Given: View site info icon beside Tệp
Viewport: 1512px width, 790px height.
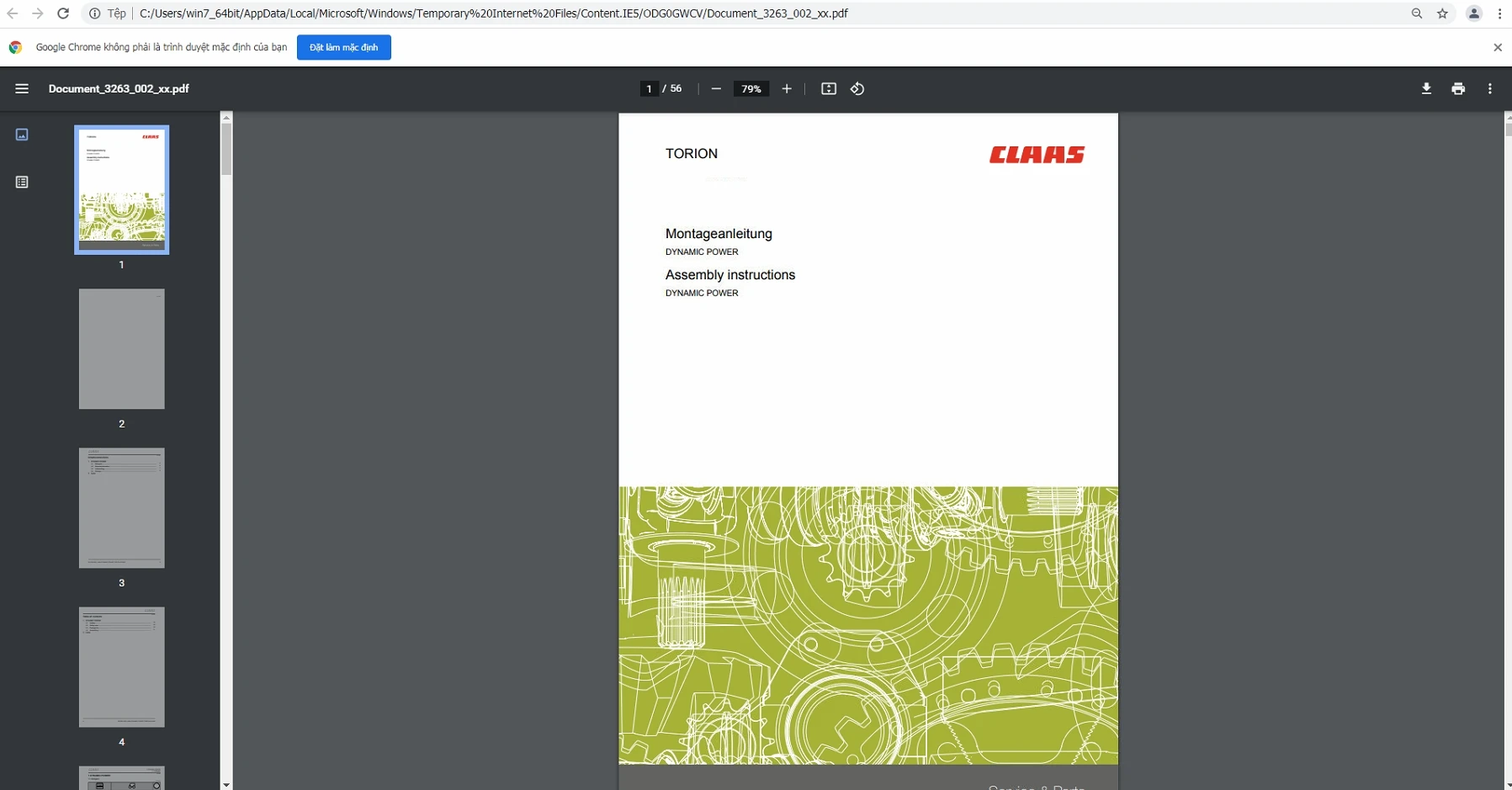Looking at the screenshot, I should point(95,13).
